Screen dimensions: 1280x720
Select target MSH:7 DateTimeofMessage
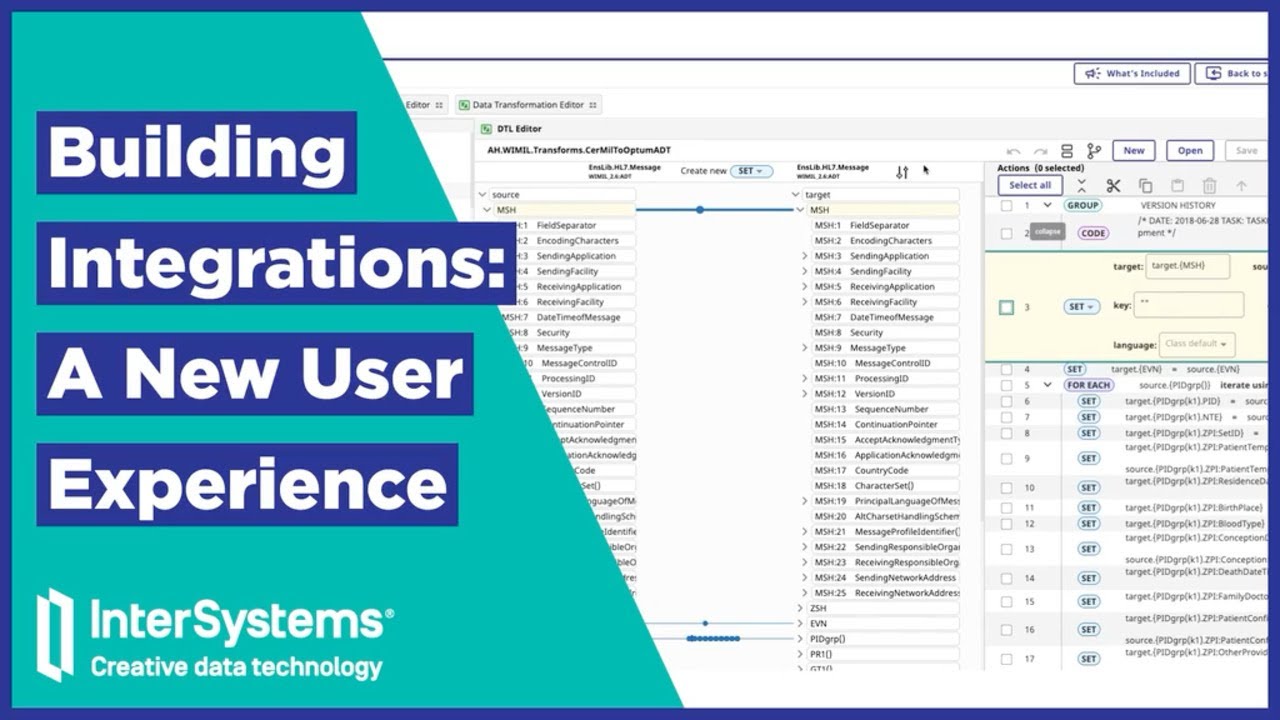pyautogui.click(x=884, y=317)
